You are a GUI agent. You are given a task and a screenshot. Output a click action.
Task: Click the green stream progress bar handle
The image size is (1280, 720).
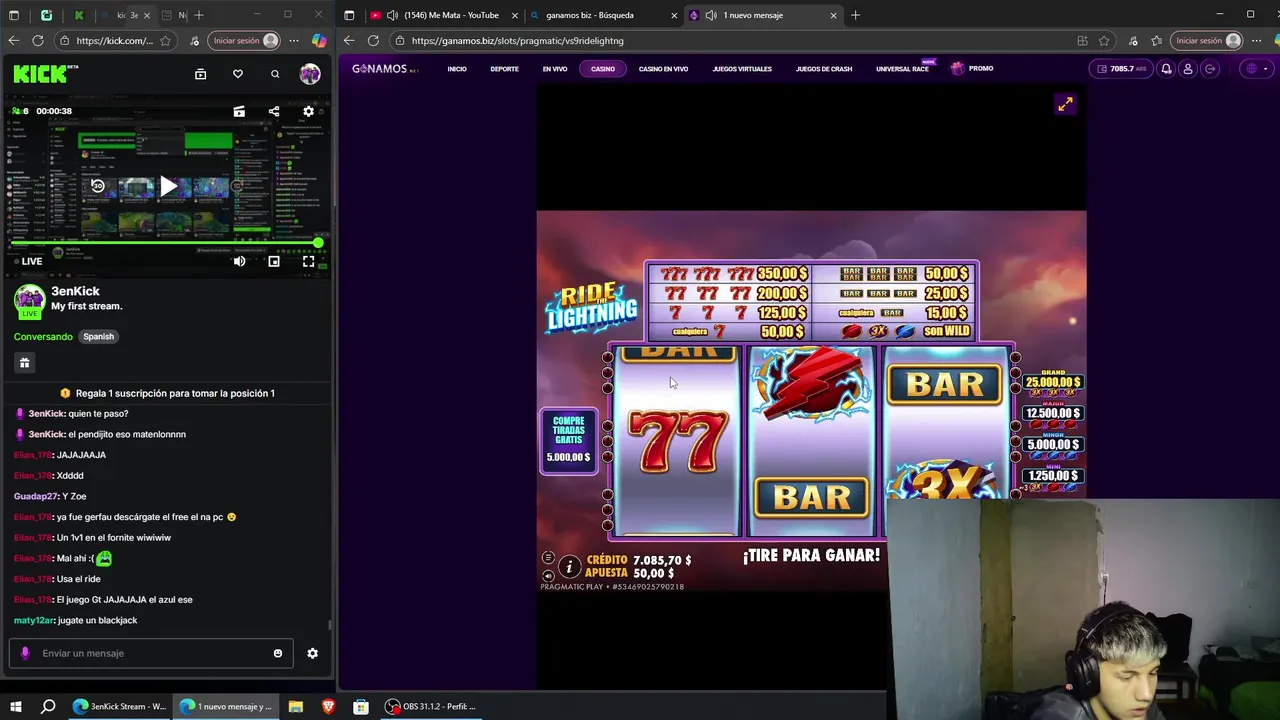318,243
